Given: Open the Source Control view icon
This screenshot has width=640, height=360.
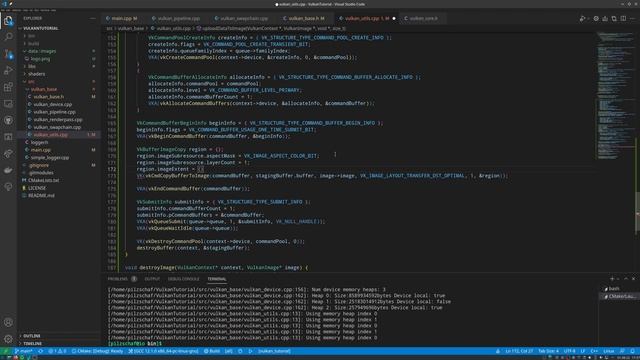Looking at the screenshot, I should [8, 54].
